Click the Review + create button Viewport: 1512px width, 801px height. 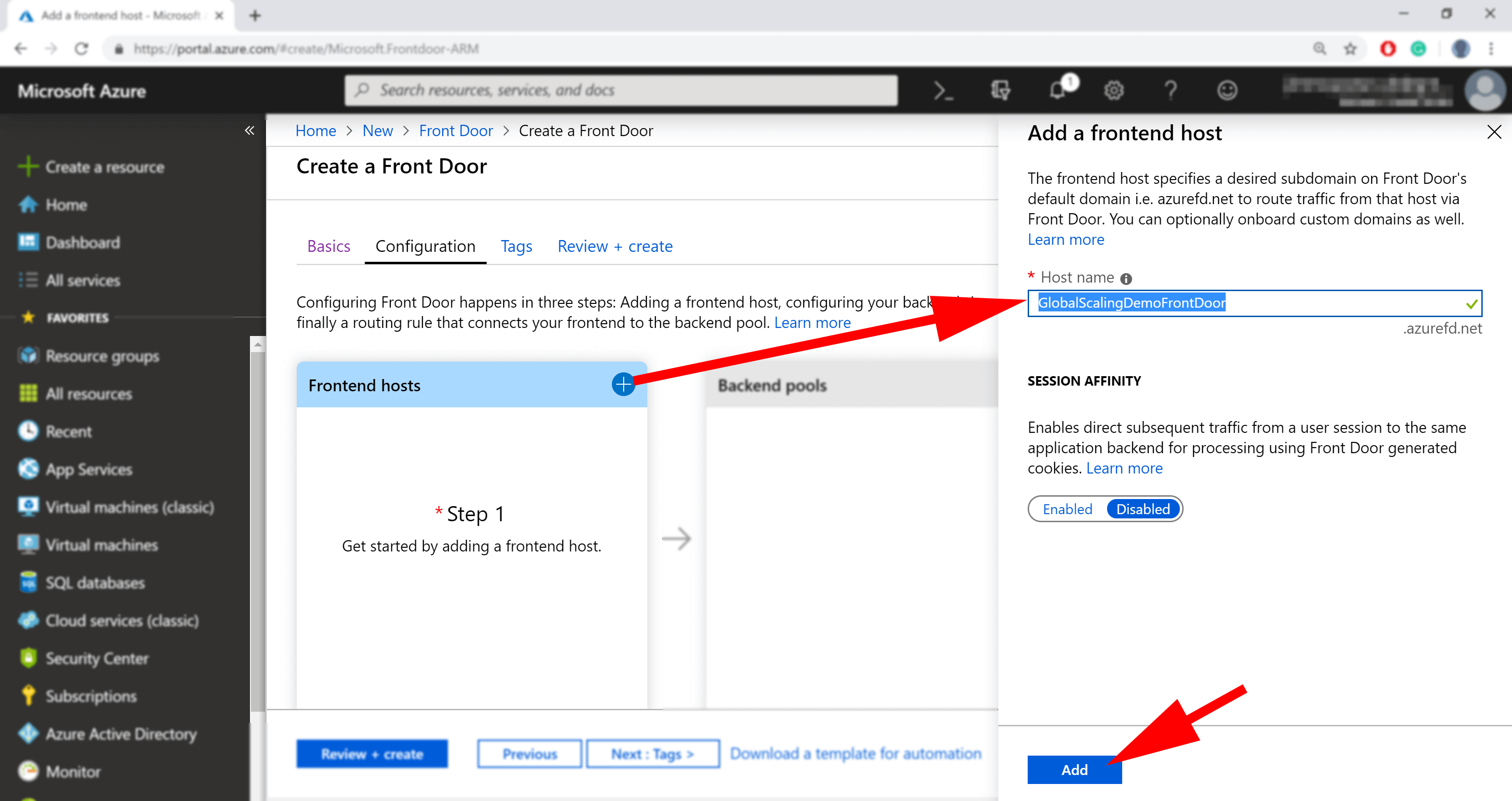tap(372, 753)
